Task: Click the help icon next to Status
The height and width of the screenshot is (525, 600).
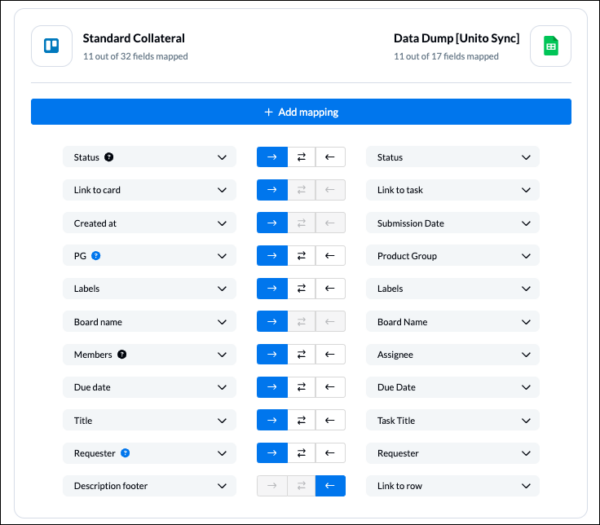Action: tap(109, 157)
